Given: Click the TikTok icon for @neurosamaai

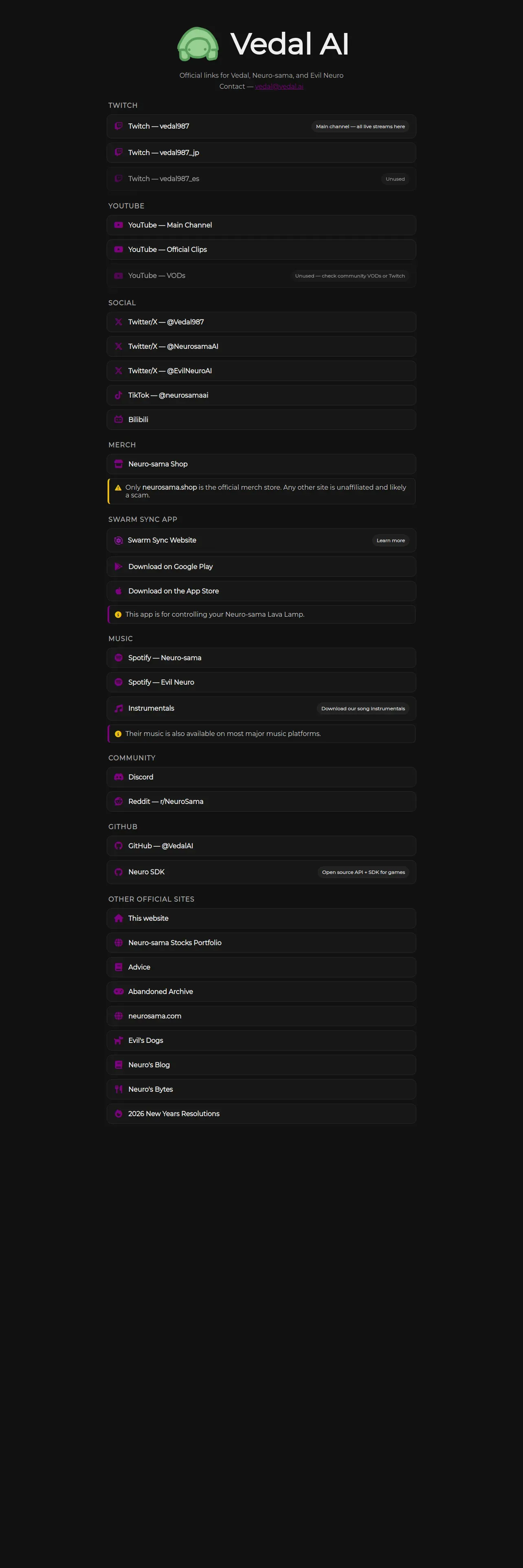Looking at the screenshot, I should (119, 395).
